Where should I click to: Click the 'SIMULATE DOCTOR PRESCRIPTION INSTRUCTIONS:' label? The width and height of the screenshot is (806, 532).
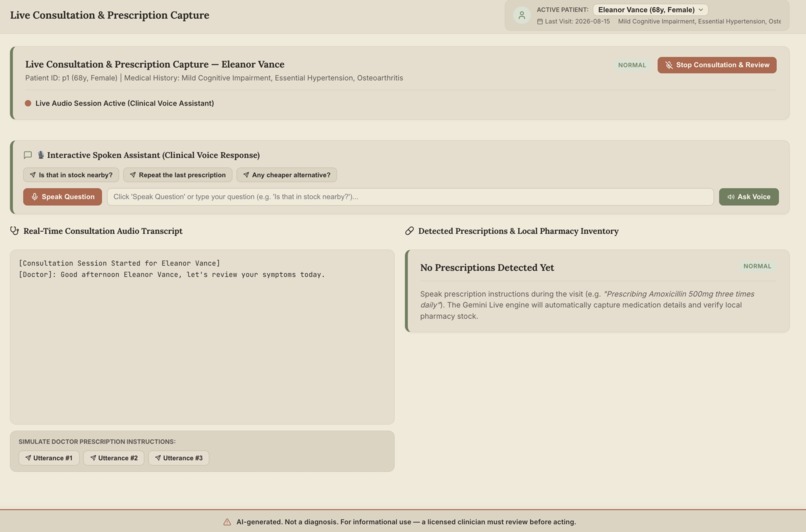click(x=97, y=442)
